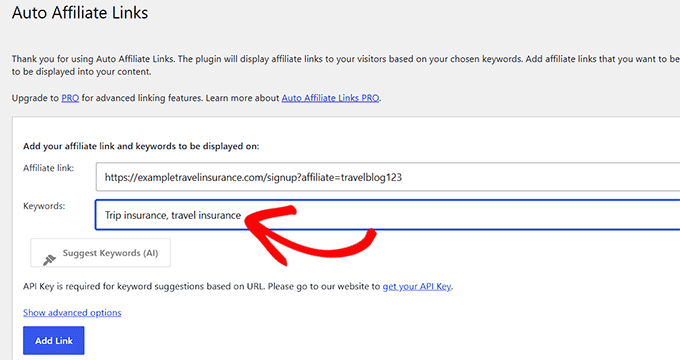The image size is (680, 360).
Task: Click the 'Affiliate link:' label
Action: [x=49, y=168]
